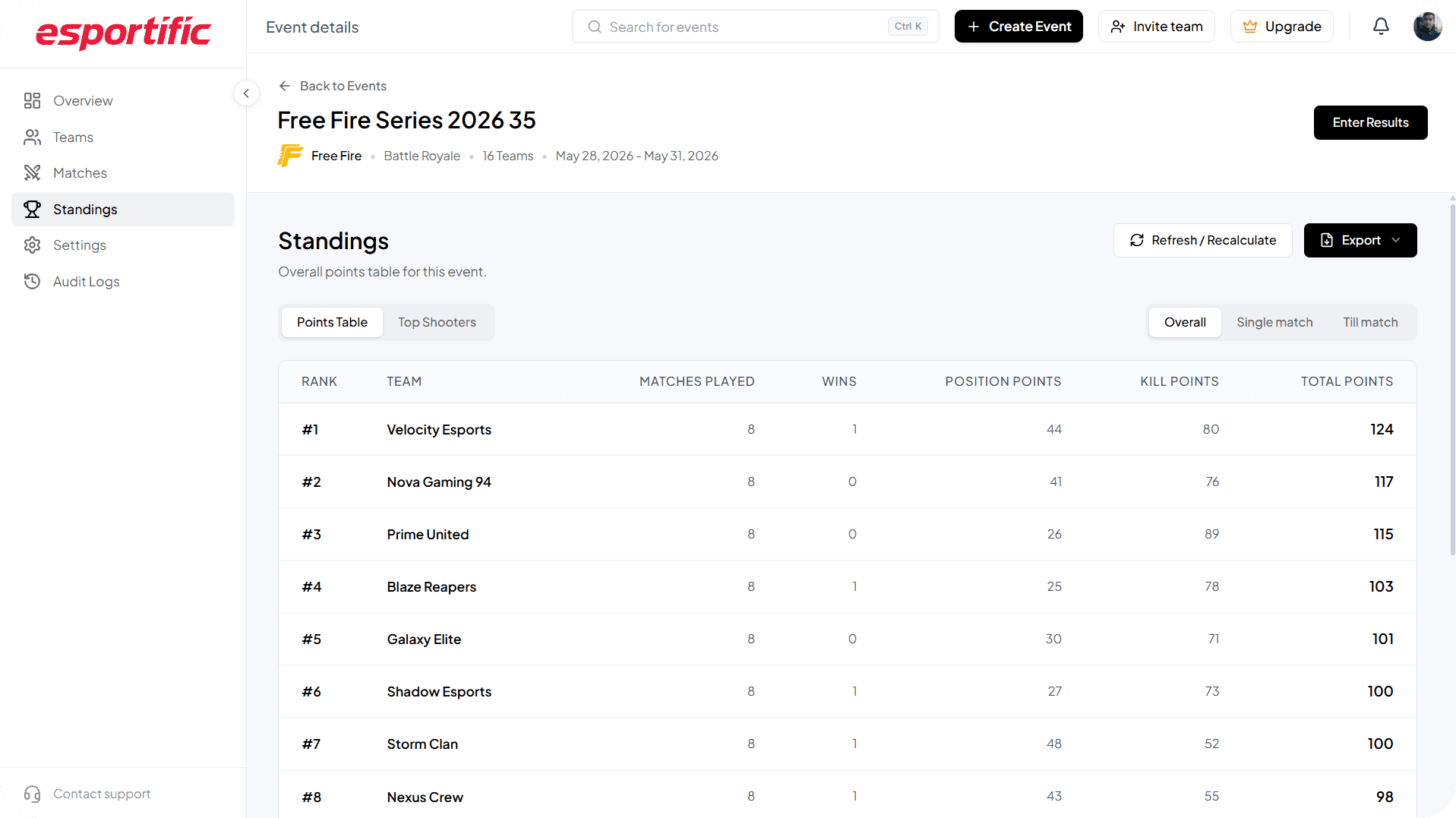Screen dimensions: 1456x818
Task: Click the Refresh / Recalculate button
Action: pos(1202,240)
